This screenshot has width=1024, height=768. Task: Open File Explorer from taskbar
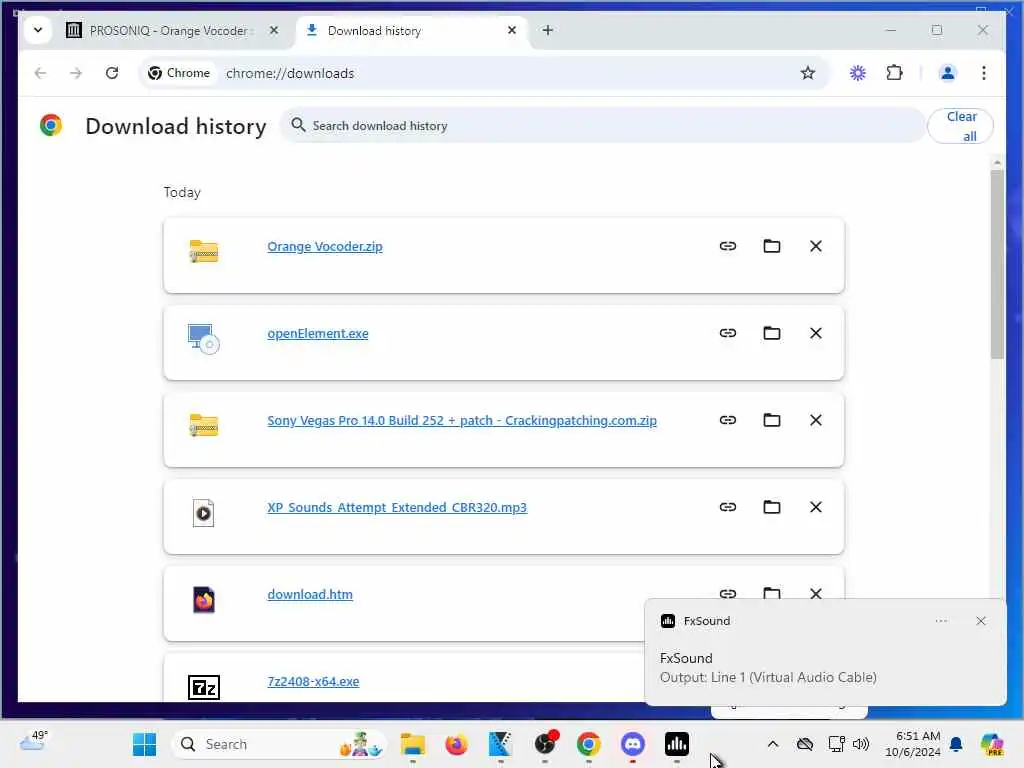pos(413,744)
